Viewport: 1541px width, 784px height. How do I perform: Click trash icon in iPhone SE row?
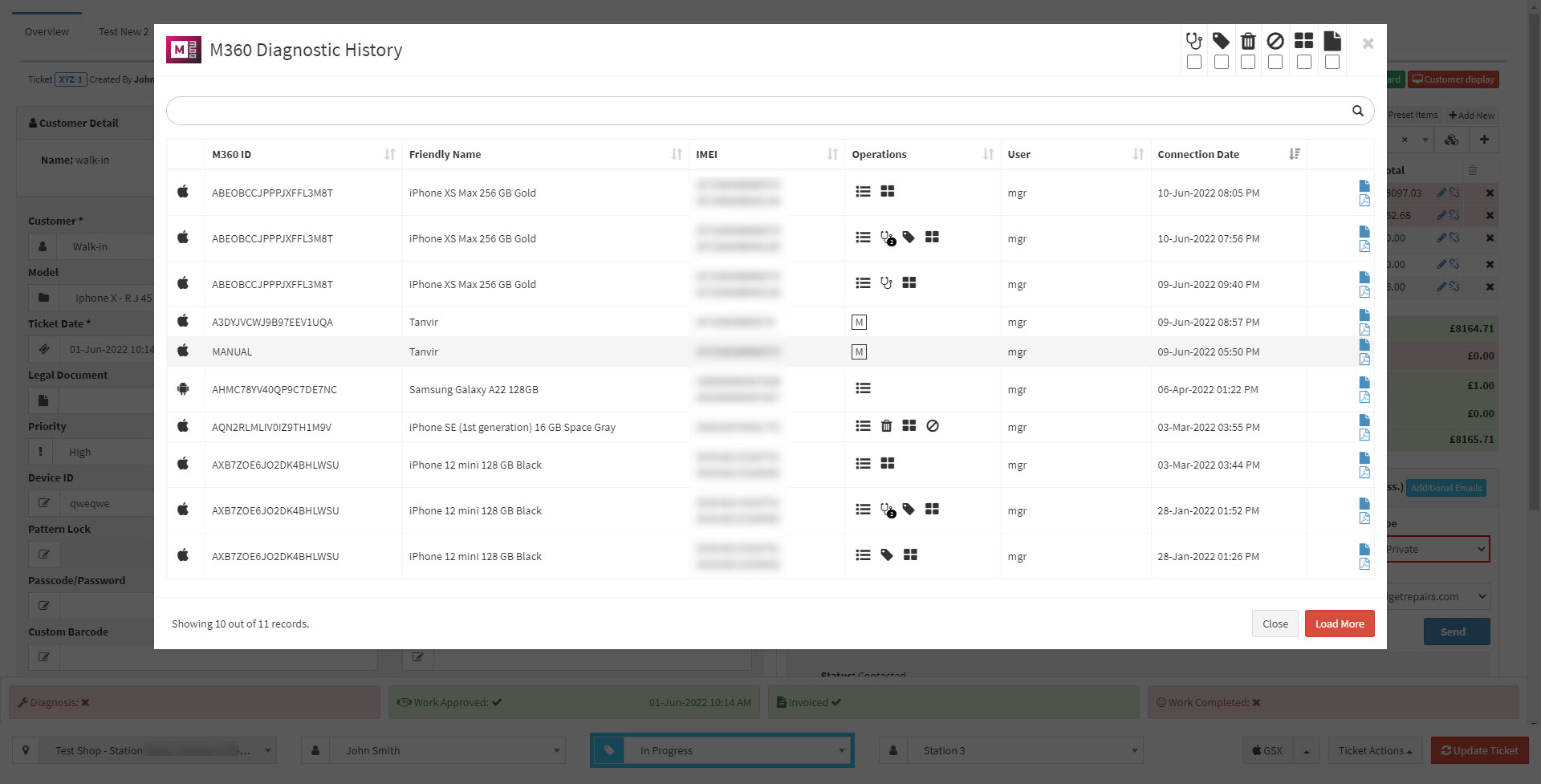pyautogui.click(x=886, y=426)
